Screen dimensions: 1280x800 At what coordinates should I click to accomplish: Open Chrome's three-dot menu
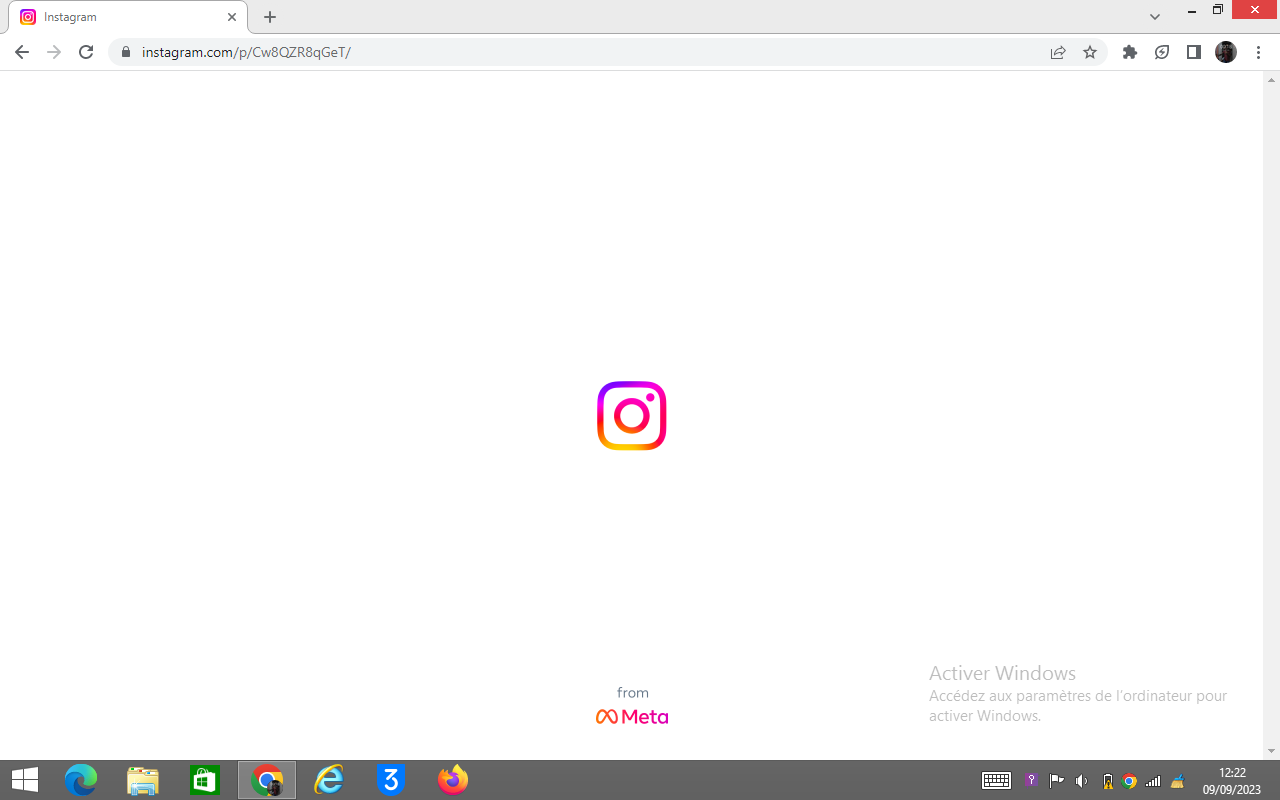coord(1258,52)
